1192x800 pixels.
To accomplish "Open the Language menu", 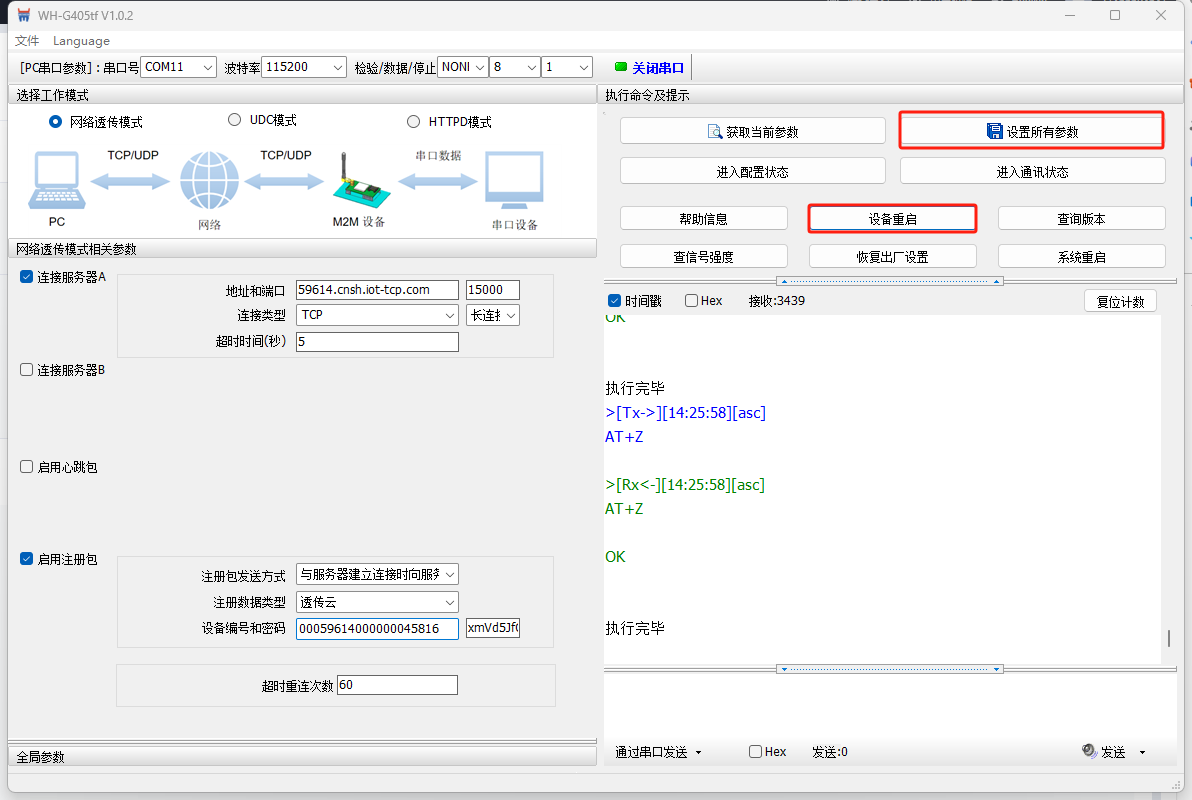I will [x=81, y=41].
